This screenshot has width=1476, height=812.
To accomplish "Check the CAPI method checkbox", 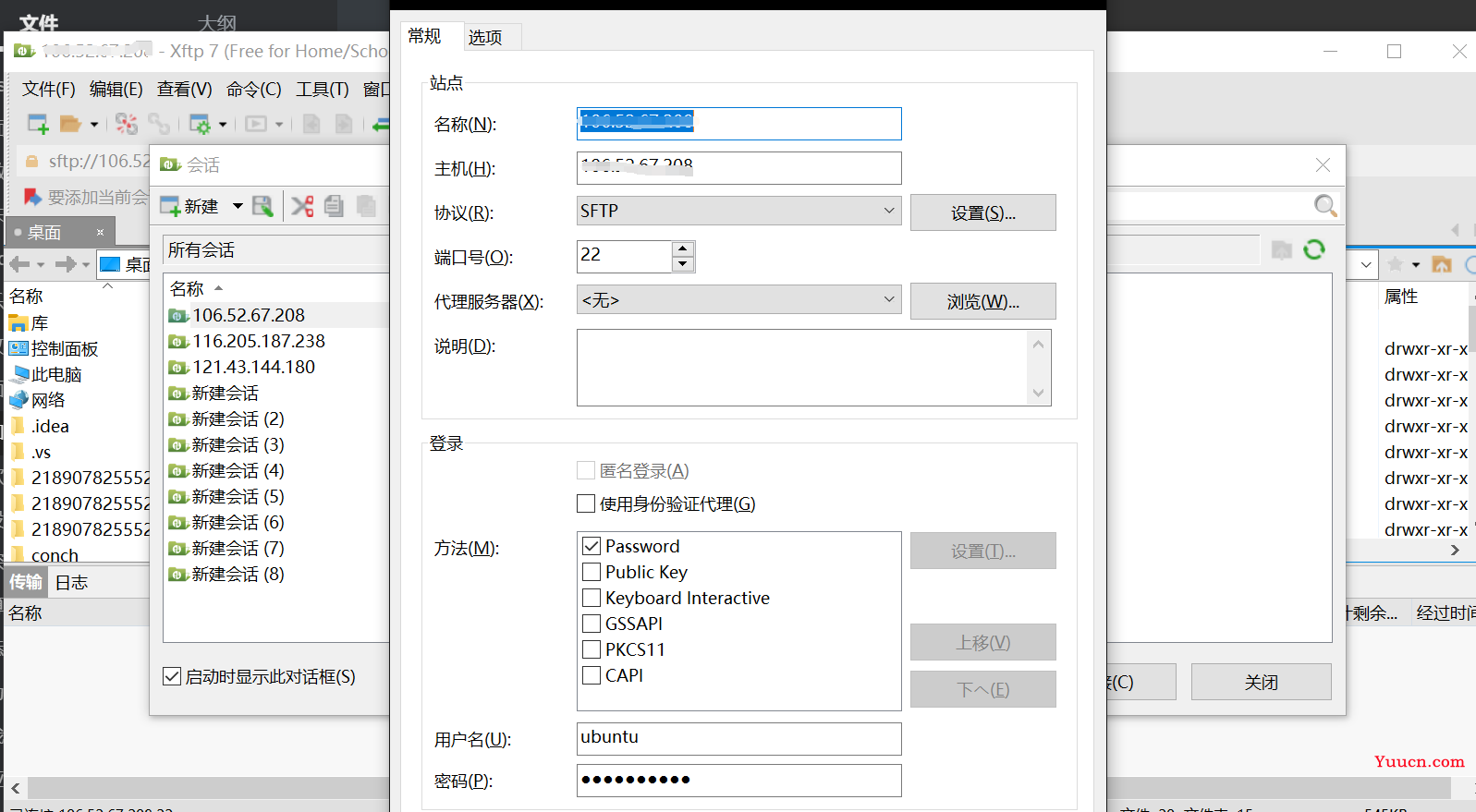I will (x=592, y=675).
